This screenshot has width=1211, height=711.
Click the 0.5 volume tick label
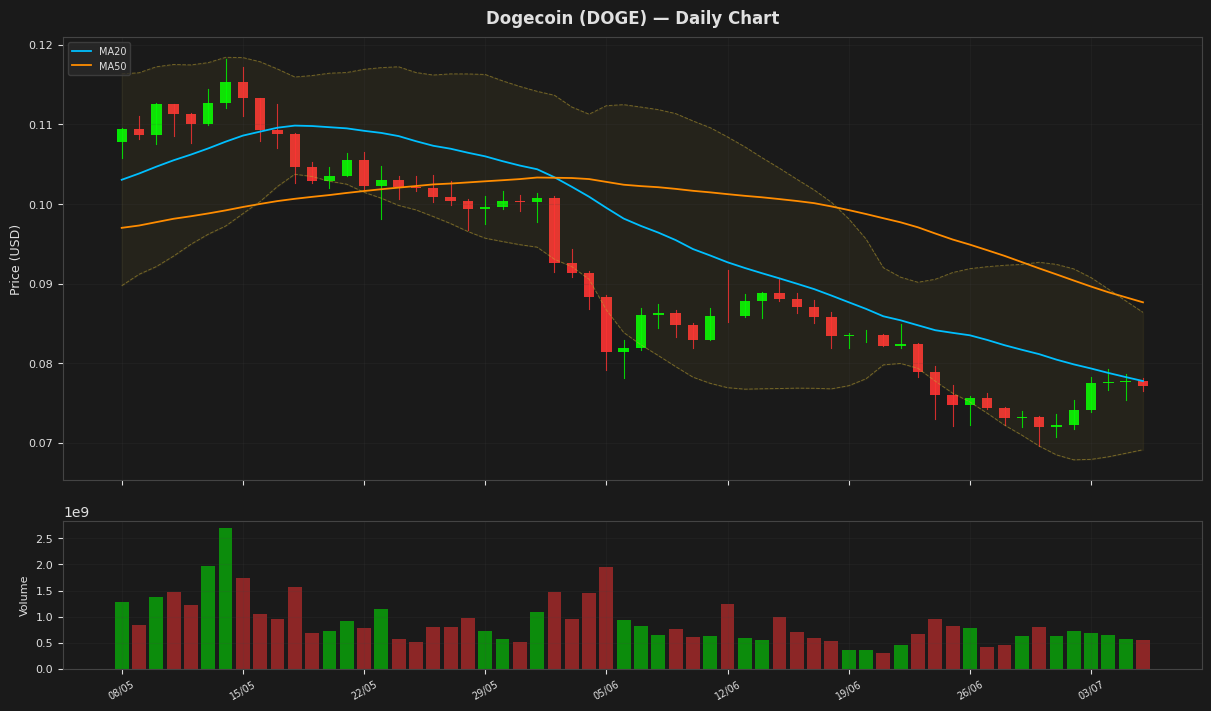45,644
